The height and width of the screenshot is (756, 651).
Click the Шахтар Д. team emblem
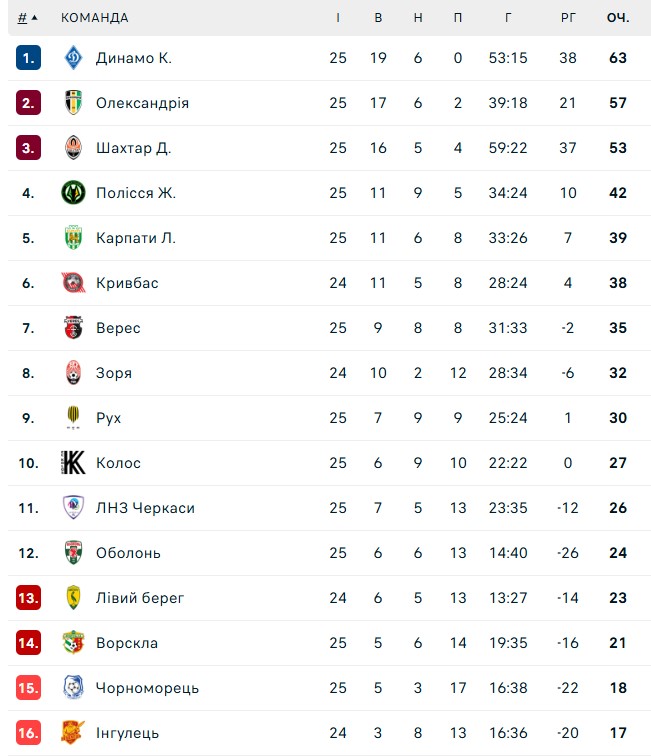[x=73, y=148]
